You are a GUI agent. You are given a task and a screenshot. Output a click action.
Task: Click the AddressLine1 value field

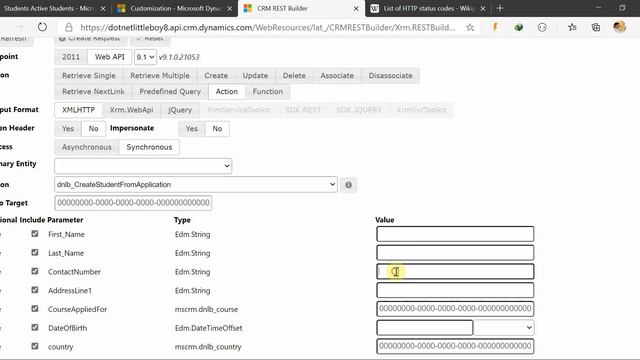point(455,290)
